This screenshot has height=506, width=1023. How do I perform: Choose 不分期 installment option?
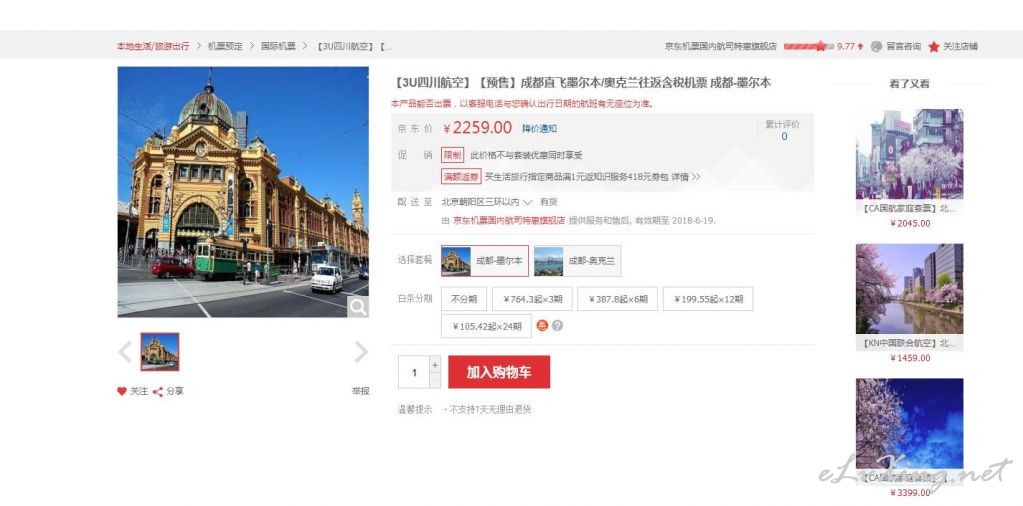point(464,299)
